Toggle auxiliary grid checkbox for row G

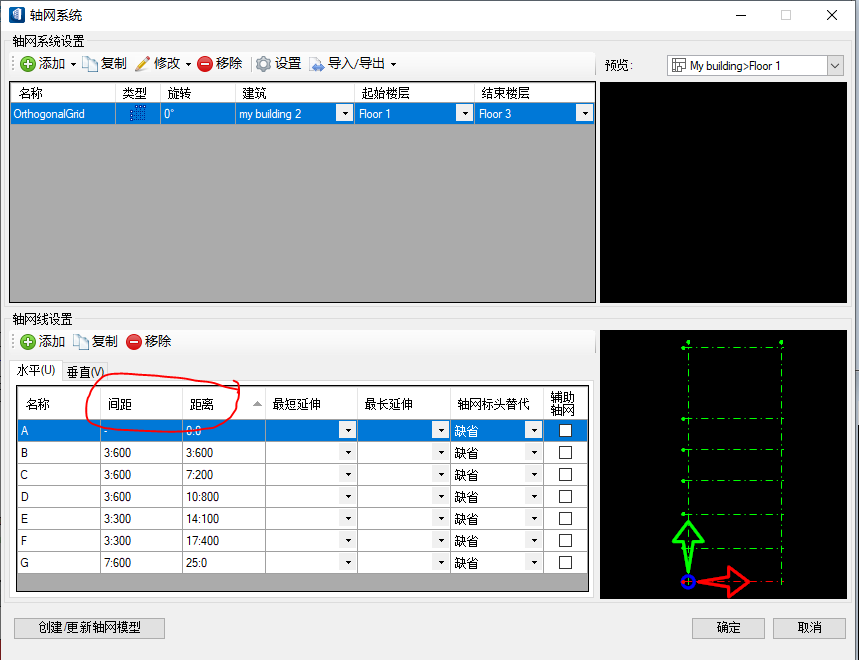point(565,563)
